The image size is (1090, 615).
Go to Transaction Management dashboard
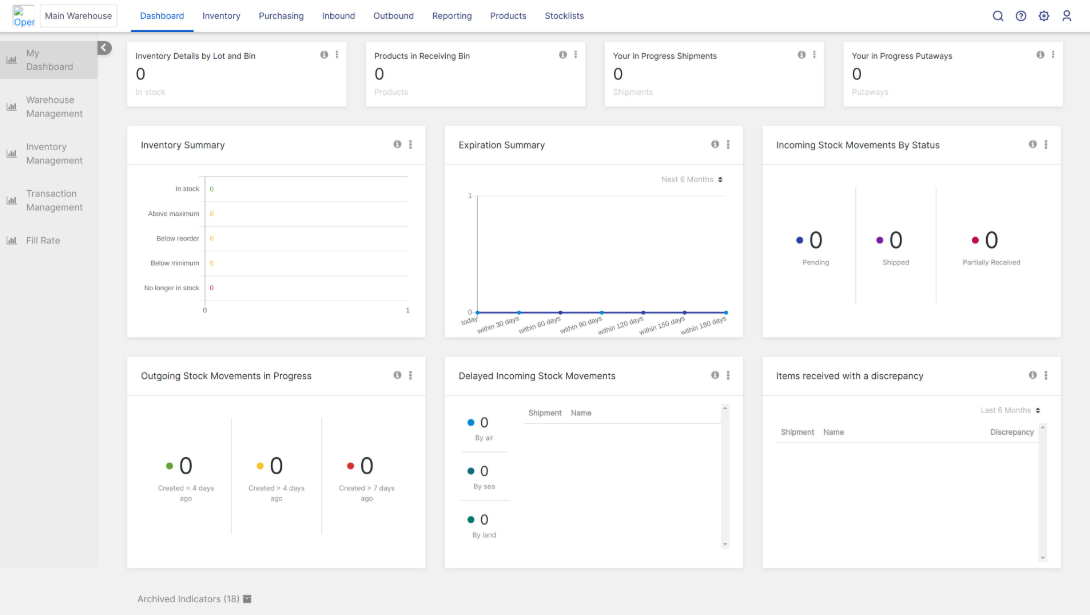pos(49,201)
